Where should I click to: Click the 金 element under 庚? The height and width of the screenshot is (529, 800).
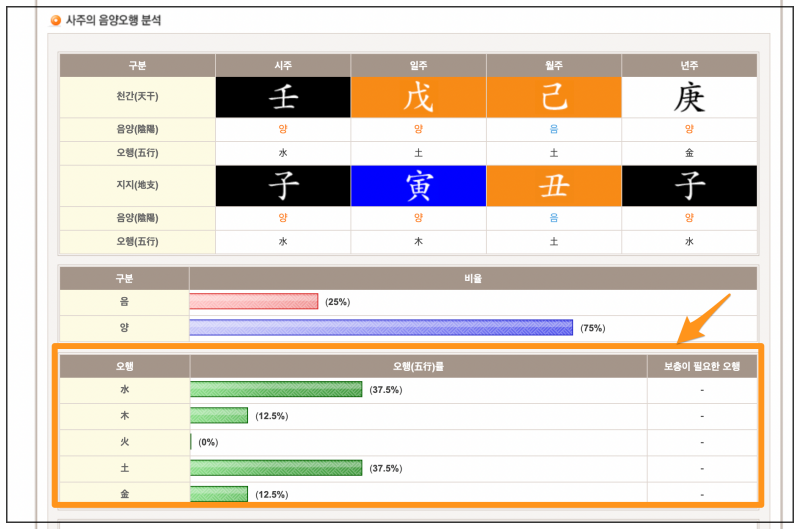689,153
